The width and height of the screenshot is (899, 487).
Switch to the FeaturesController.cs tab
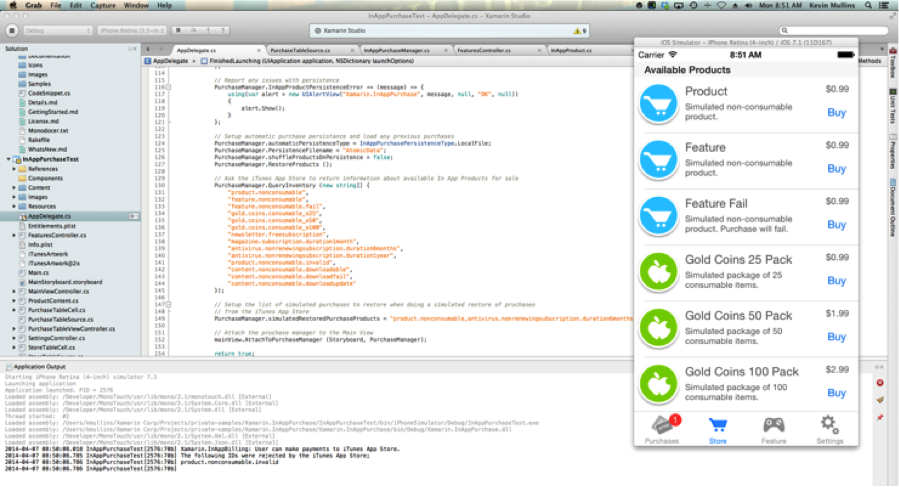tap(484, 50)
